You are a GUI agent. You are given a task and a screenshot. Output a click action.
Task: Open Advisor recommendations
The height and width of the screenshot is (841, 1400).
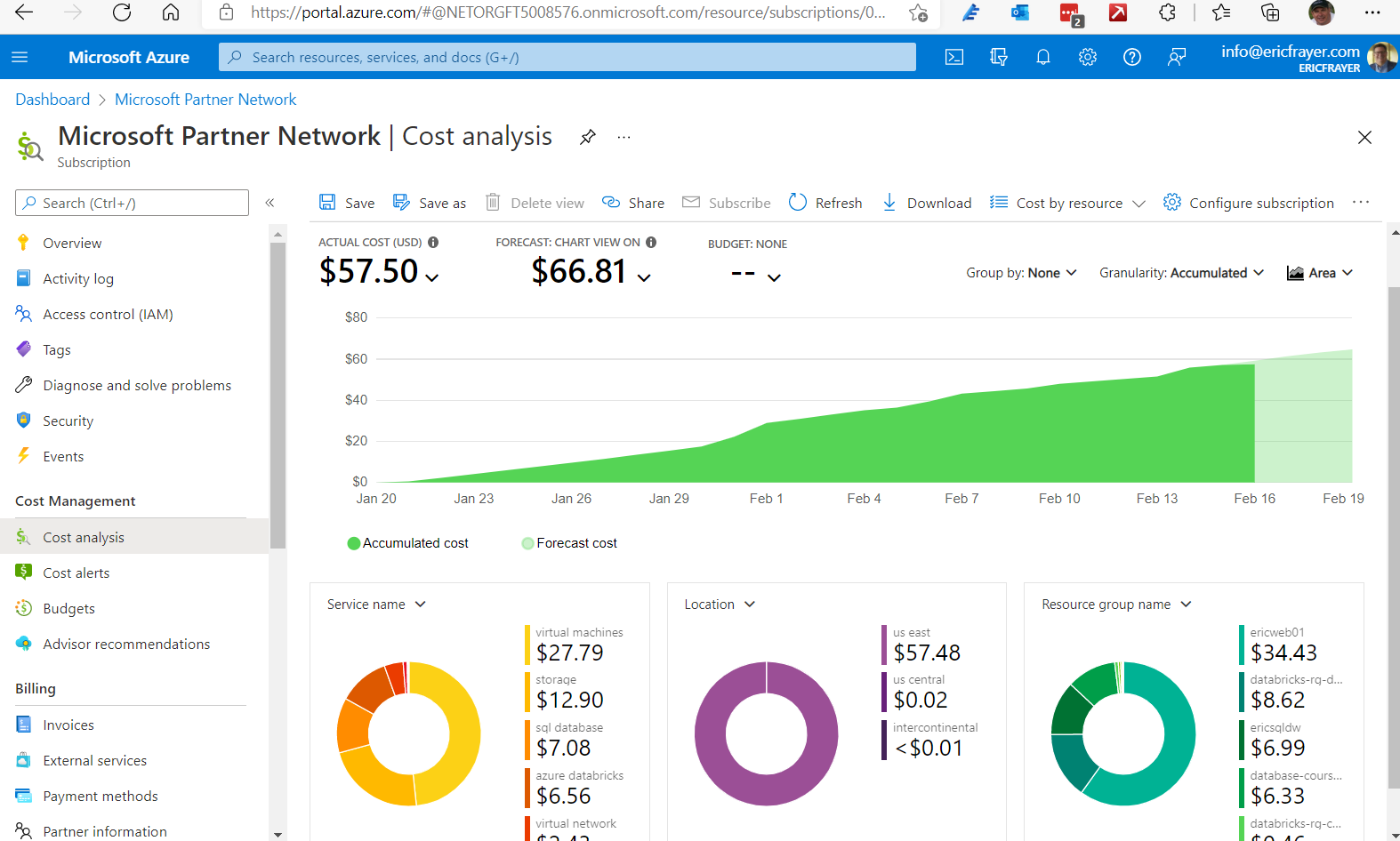(x=126, y=644)
